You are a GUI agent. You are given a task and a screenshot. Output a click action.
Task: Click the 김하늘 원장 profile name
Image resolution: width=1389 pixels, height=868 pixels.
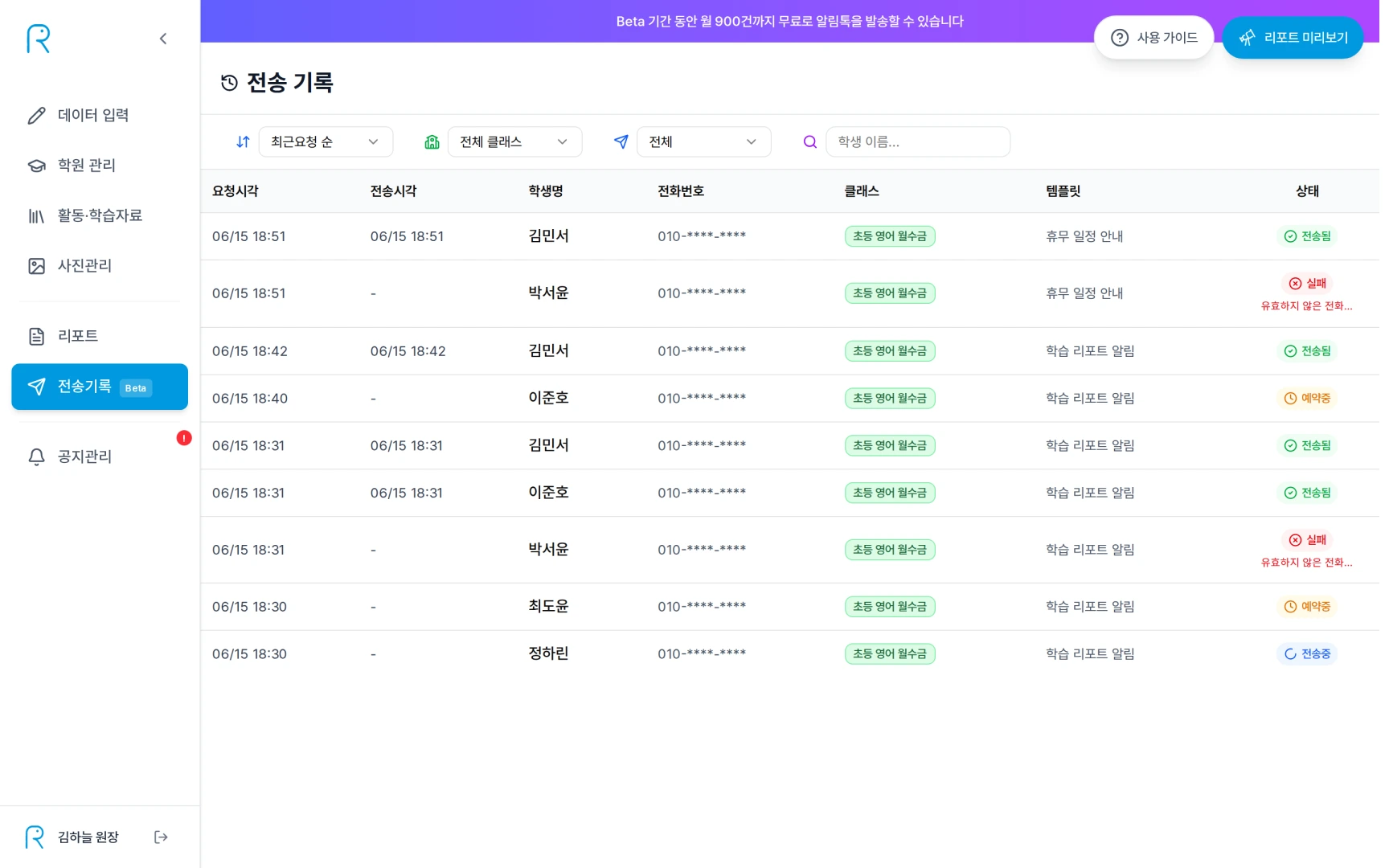tap(88, 837)
